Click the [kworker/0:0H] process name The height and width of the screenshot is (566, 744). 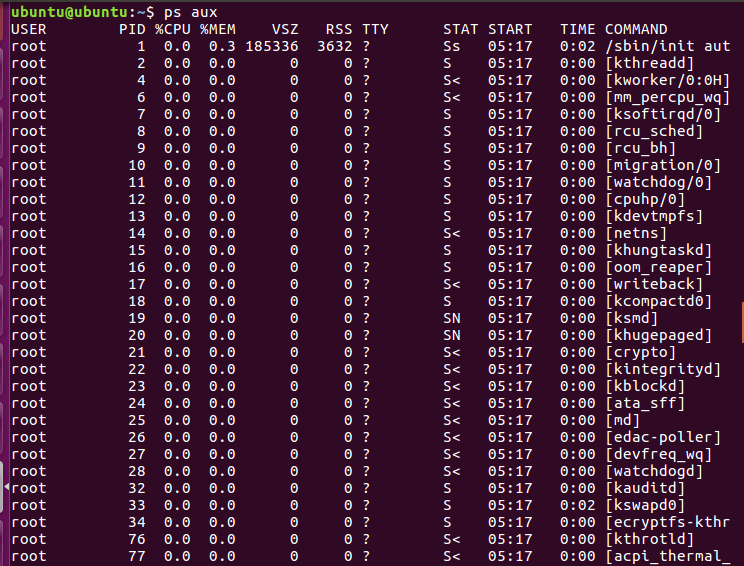click(668, 81)
